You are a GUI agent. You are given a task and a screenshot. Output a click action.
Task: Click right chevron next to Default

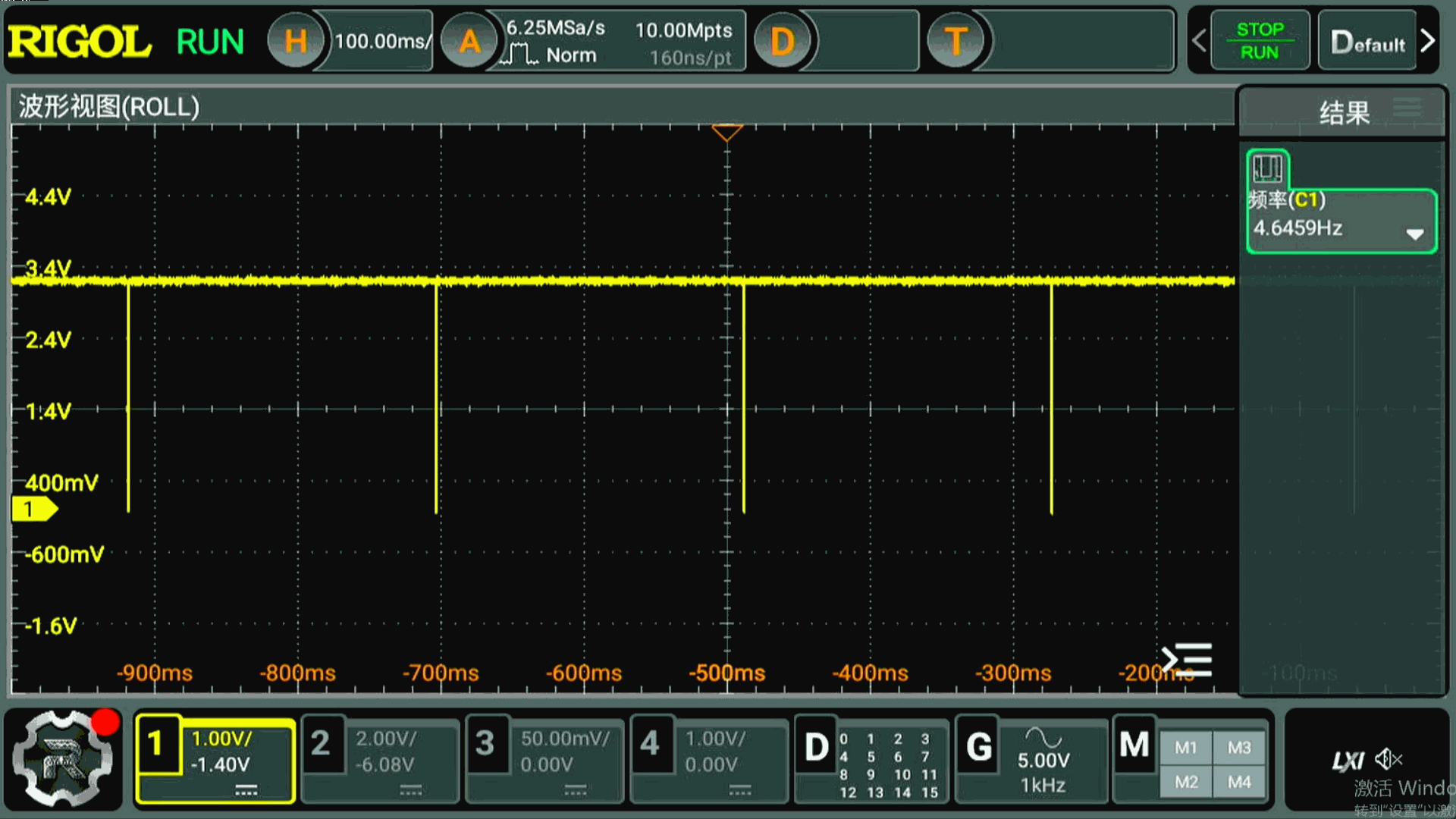(x=1428, y=41)
